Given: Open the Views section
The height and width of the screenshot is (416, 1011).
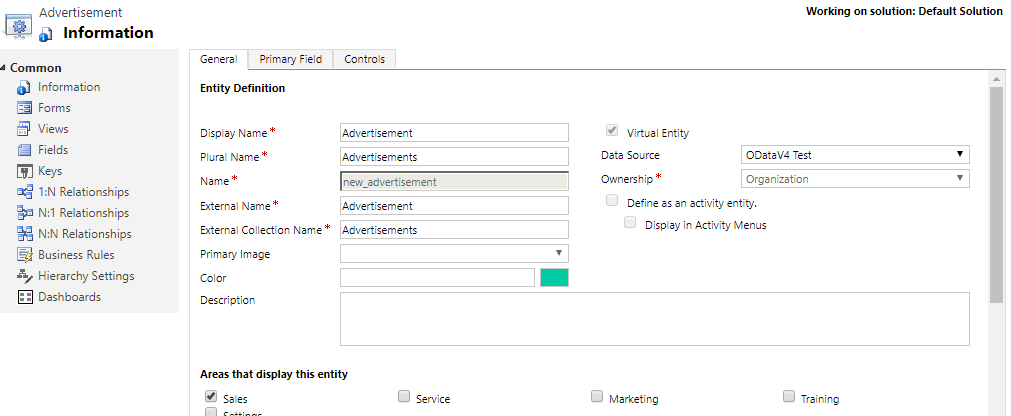Looking at the screenshot, I should click(x=53, y=129).
